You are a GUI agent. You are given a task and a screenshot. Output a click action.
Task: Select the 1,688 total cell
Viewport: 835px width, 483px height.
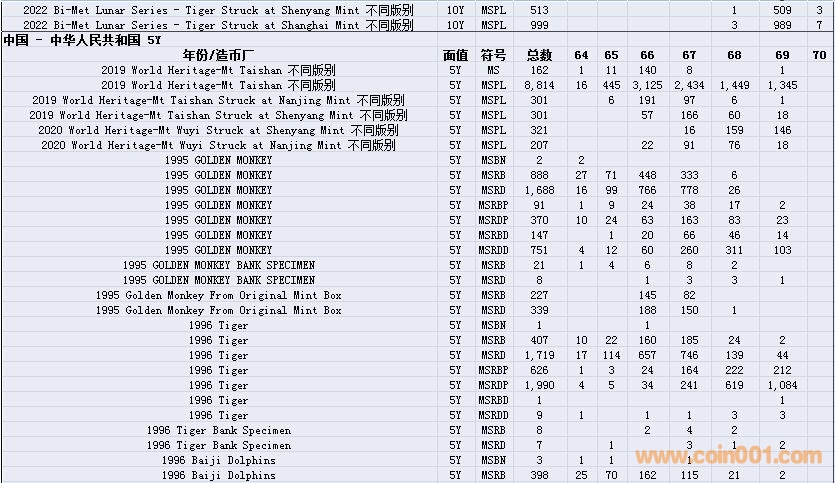click(539, 190)
